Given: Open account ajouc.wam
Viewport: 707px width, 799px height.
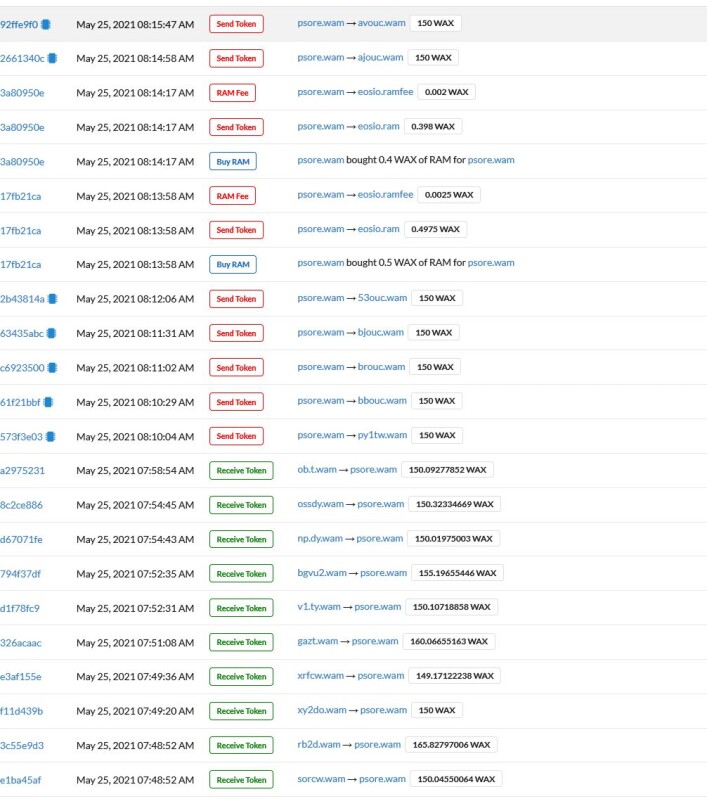Looking at the screenshot, I should click(380, 58).
